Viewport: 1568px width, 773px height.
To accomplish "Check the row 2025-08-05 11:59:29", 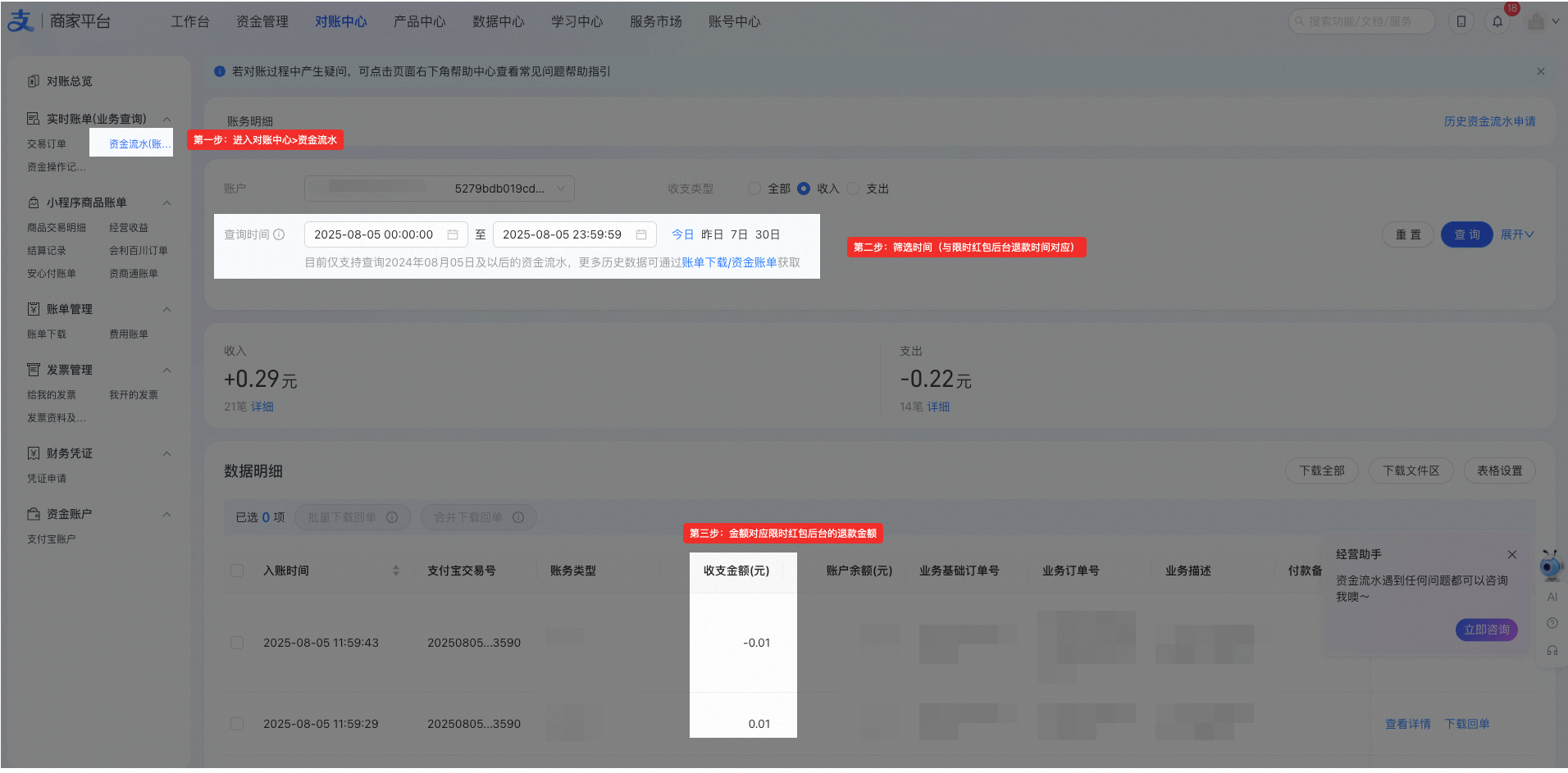I will click(237, 724).
